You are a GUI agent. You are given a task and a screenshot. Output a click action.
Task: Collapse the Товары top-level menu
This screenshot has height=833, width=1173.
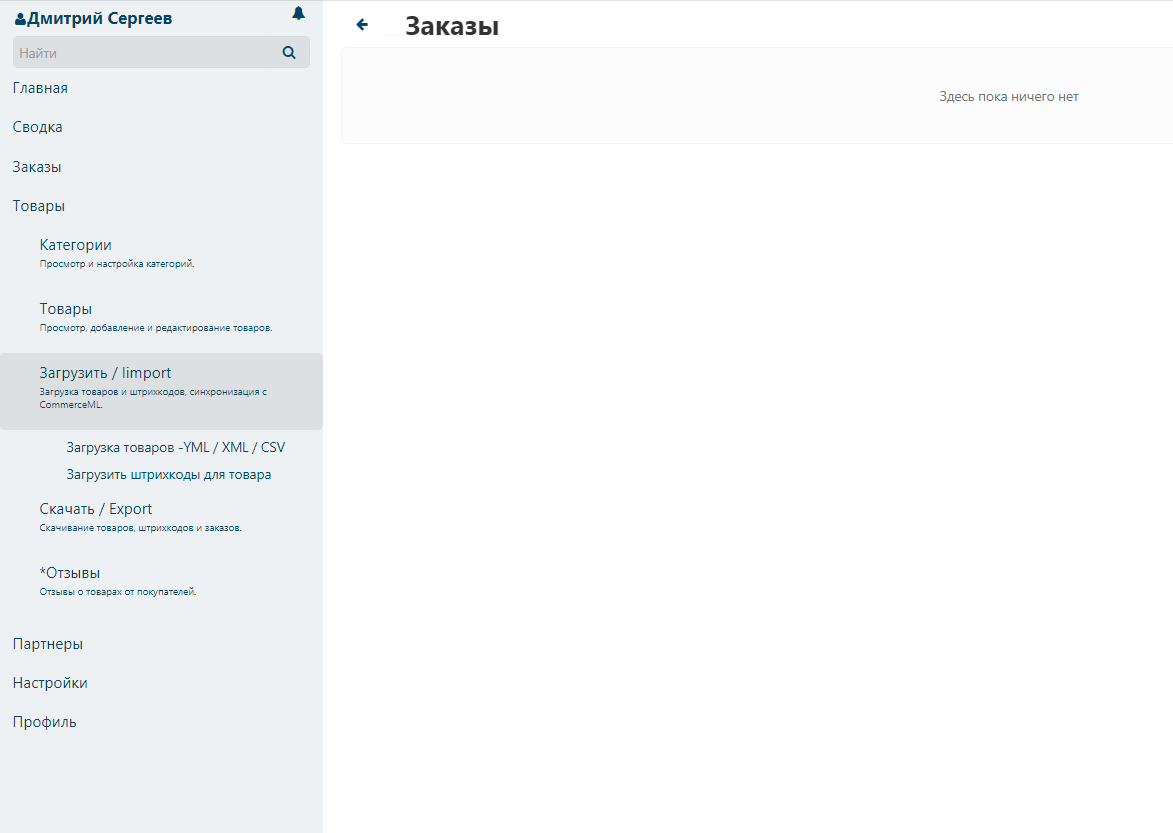click(x=39, y=206)
